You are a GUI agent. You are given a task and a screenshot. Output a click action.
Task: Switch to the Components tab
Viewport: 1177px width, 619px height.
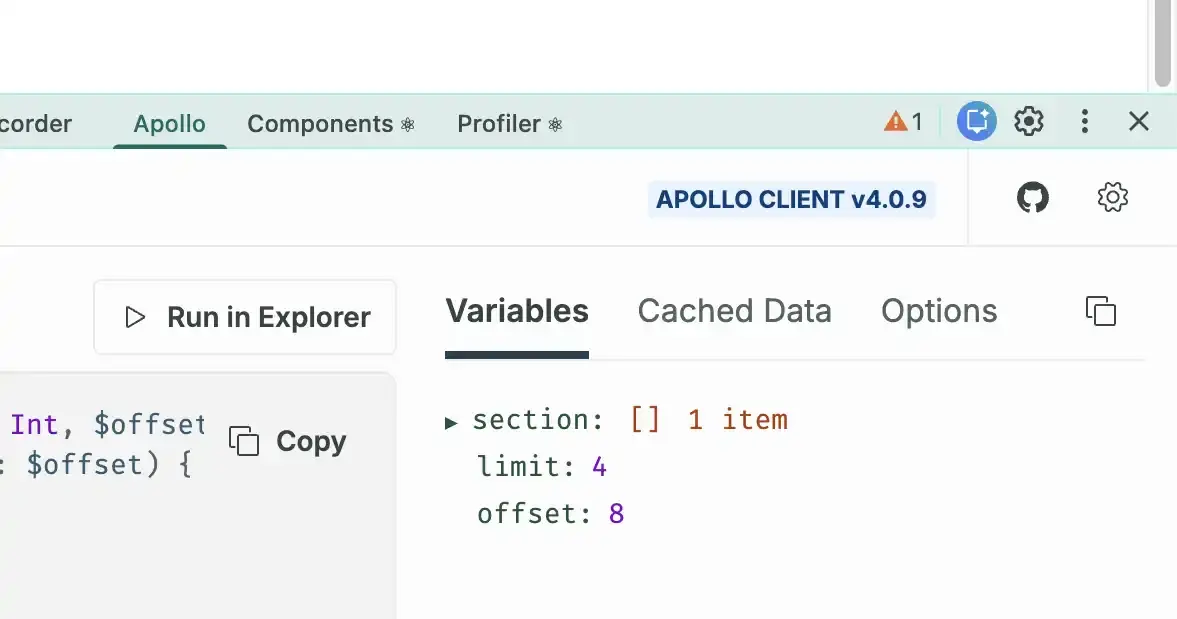(319, 123)
